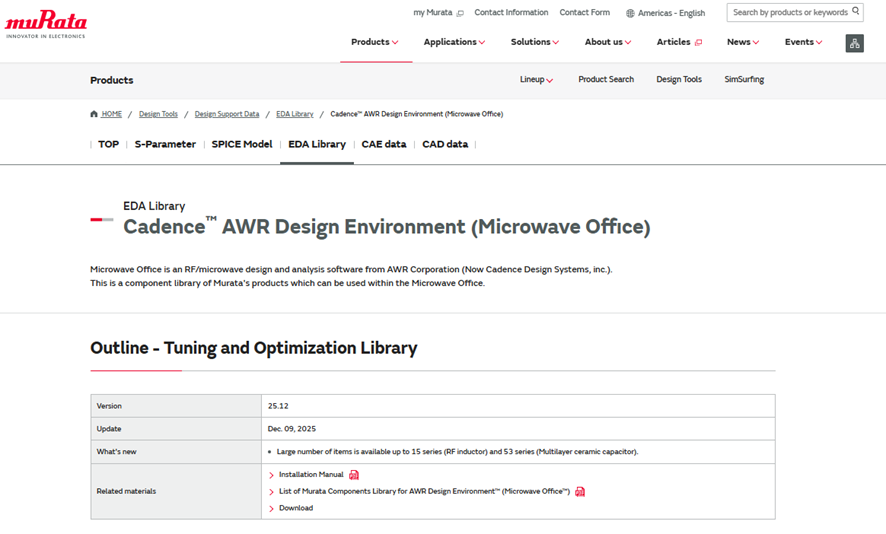This screenshot has height=534, width=886.
Task: Switch to the S-Parameter tab
Action: click(x=165, y=144)
